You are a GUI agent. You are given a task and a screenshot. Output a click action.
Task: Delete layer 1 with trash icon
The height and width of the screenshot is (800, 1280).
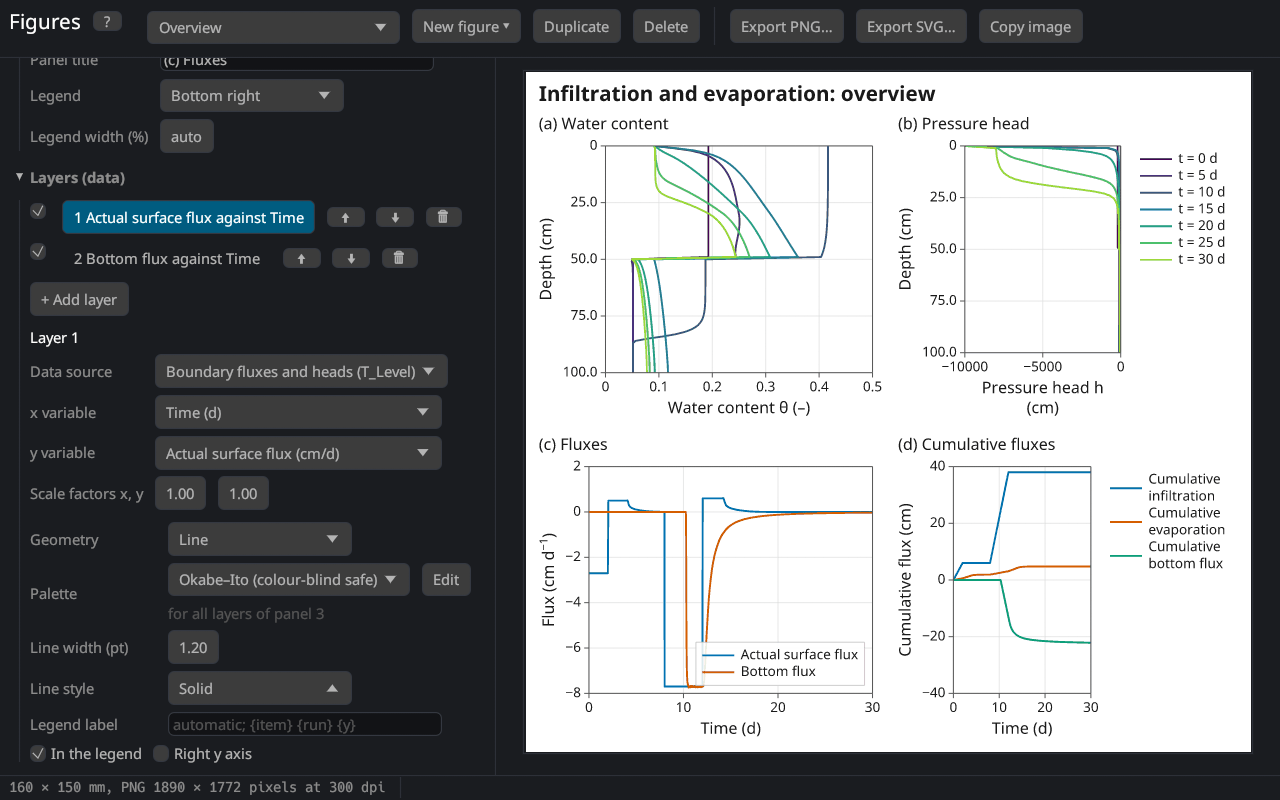[443, 217]
